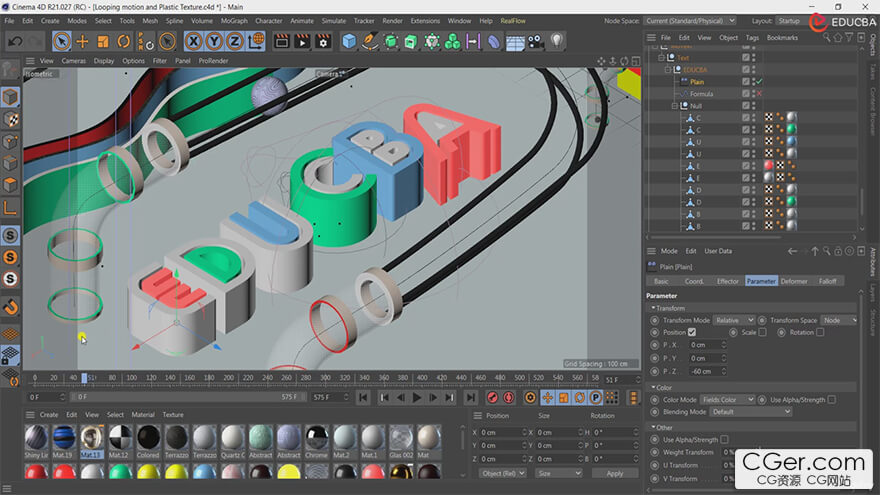Open the Object (Rel) coordinate dropdown
This screenshot has height=495, width=880.
pyautogui.click(x=503, y=473)
